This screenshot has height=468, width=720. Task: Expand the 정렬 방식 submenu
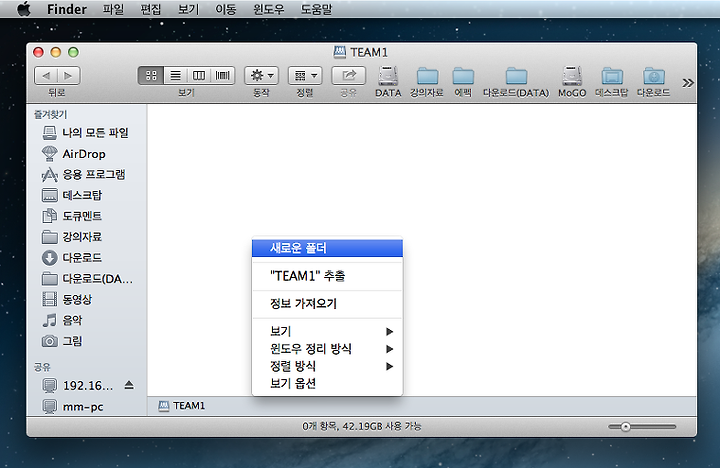pyautogui.click(x=327, y=367)
